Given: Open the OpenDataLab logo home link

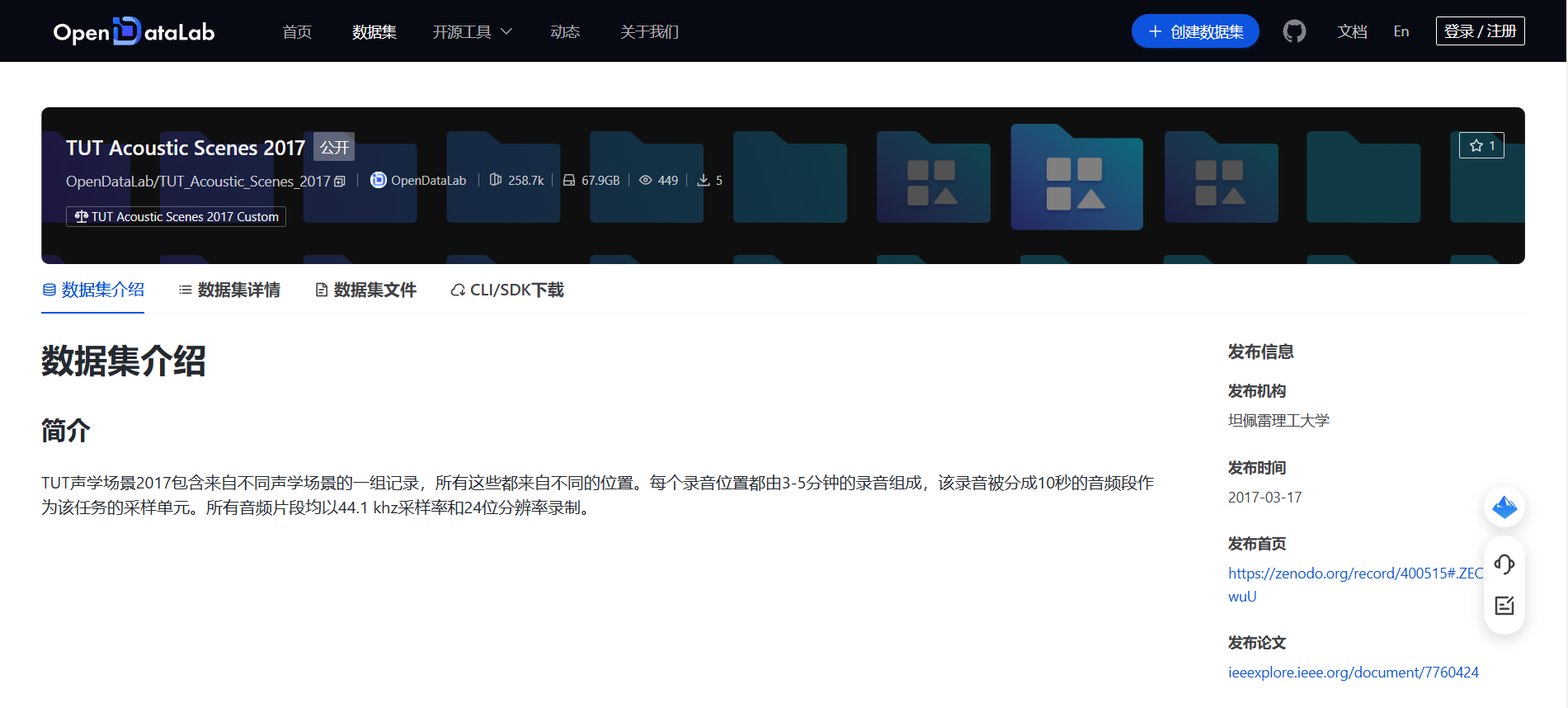Looking at the screenshot, I should tap(134, 31).
